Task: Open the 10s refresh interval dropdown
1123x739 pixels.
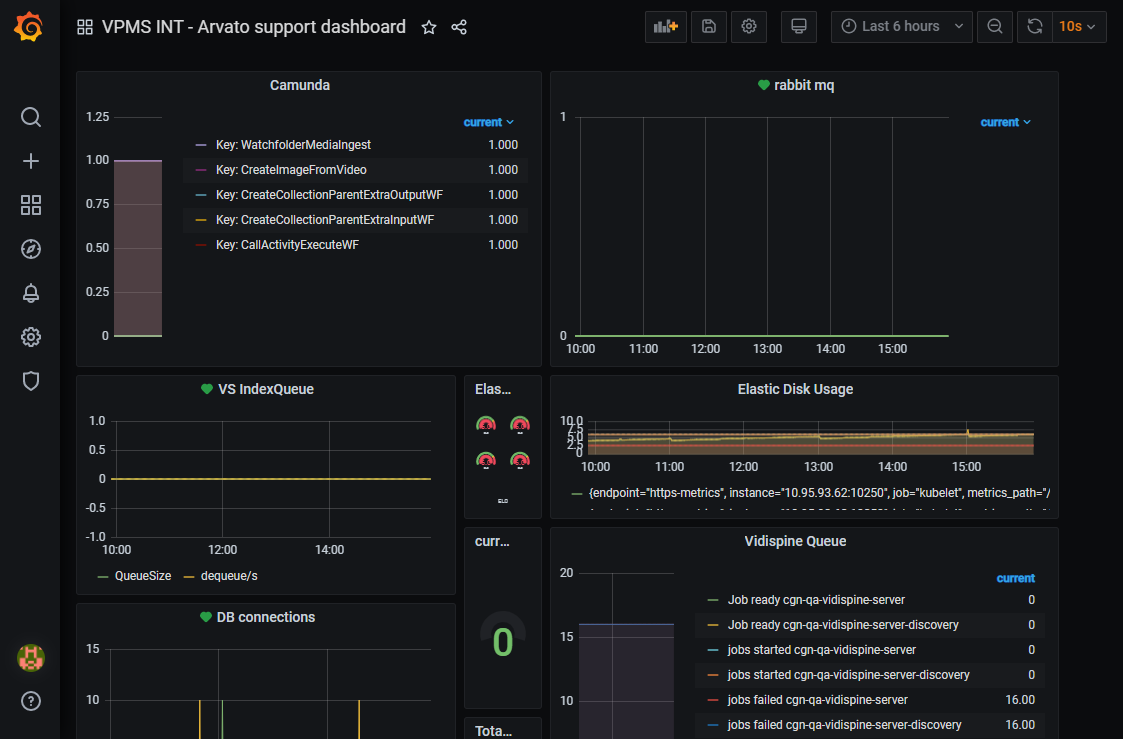Action: click(1078, 26)
